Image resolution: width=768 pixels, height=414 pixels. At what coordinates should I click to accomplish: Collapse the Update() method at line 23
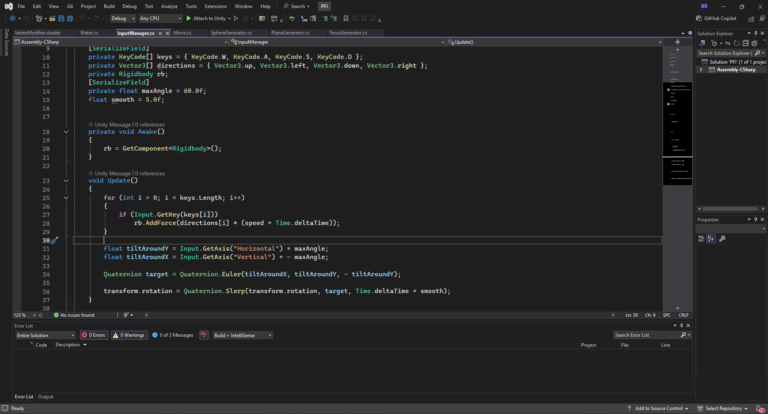click(x=66, y=181)
